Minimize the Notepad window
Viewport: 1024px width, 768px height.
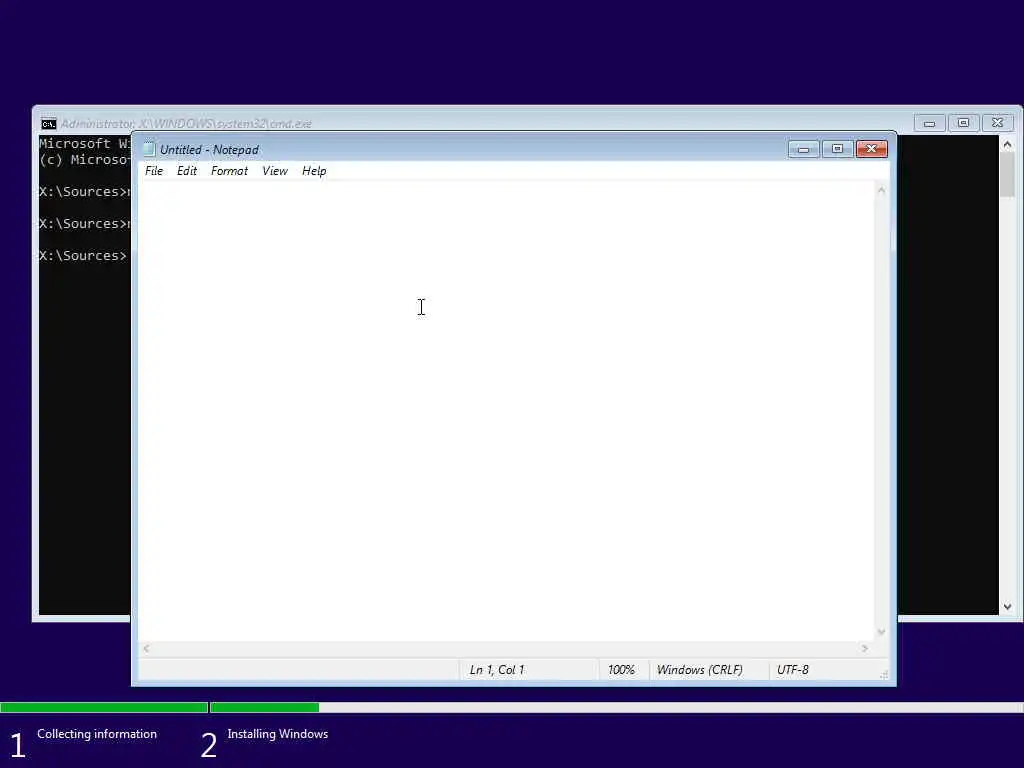[x=803, y=150]
